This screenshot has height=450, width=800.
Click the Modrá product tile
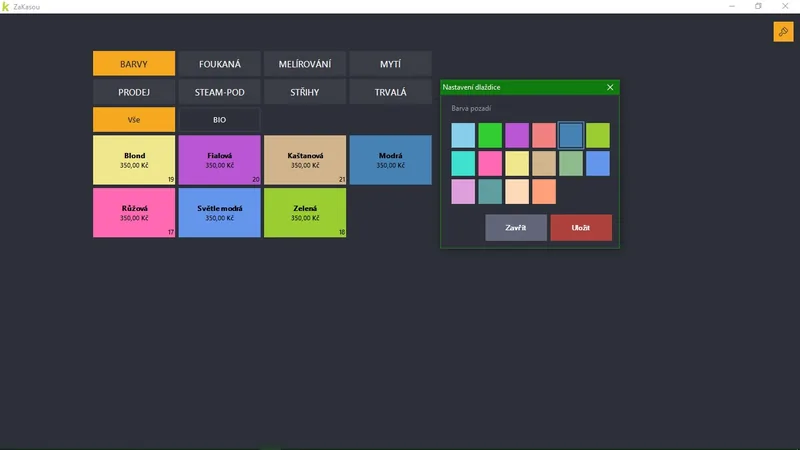[x=390, y=160]
